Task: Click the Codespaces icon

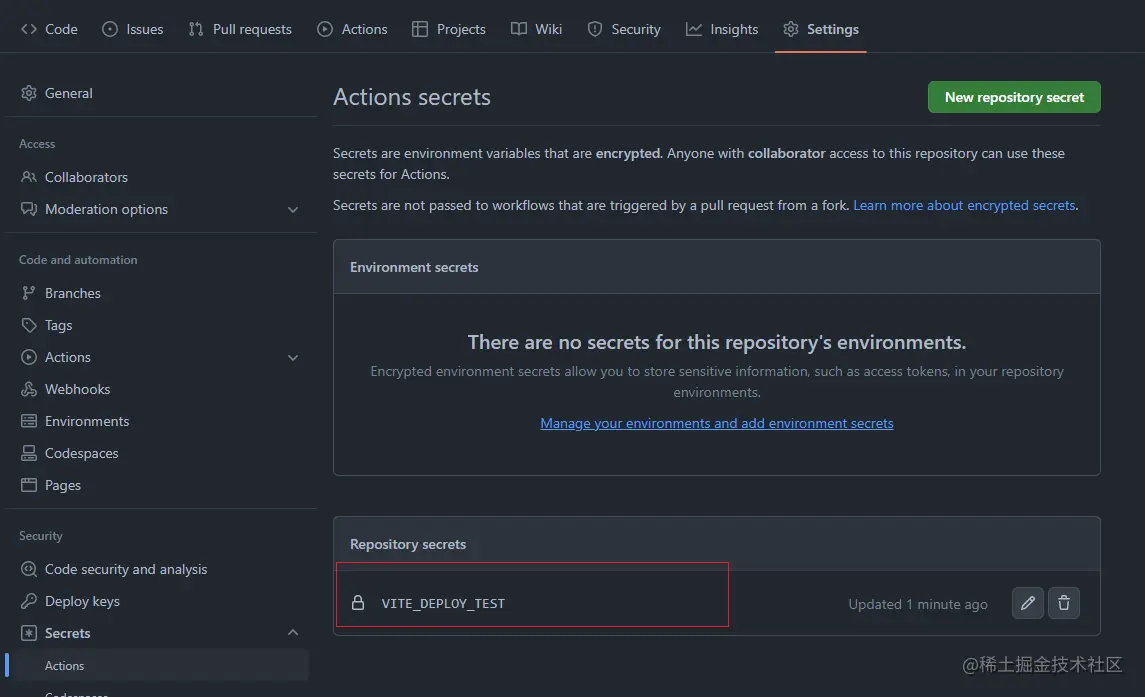Action: pyautogui.click(x=28, y=453)
